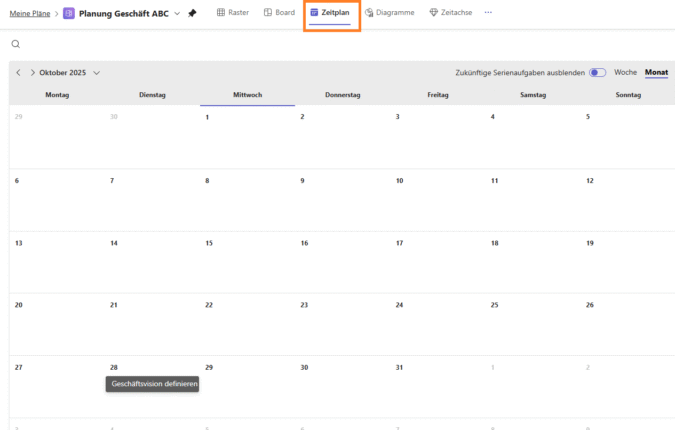Switch to Monat view
This screenshot has width=675, height=430.
pyautogui.click(x=656, y=73)
